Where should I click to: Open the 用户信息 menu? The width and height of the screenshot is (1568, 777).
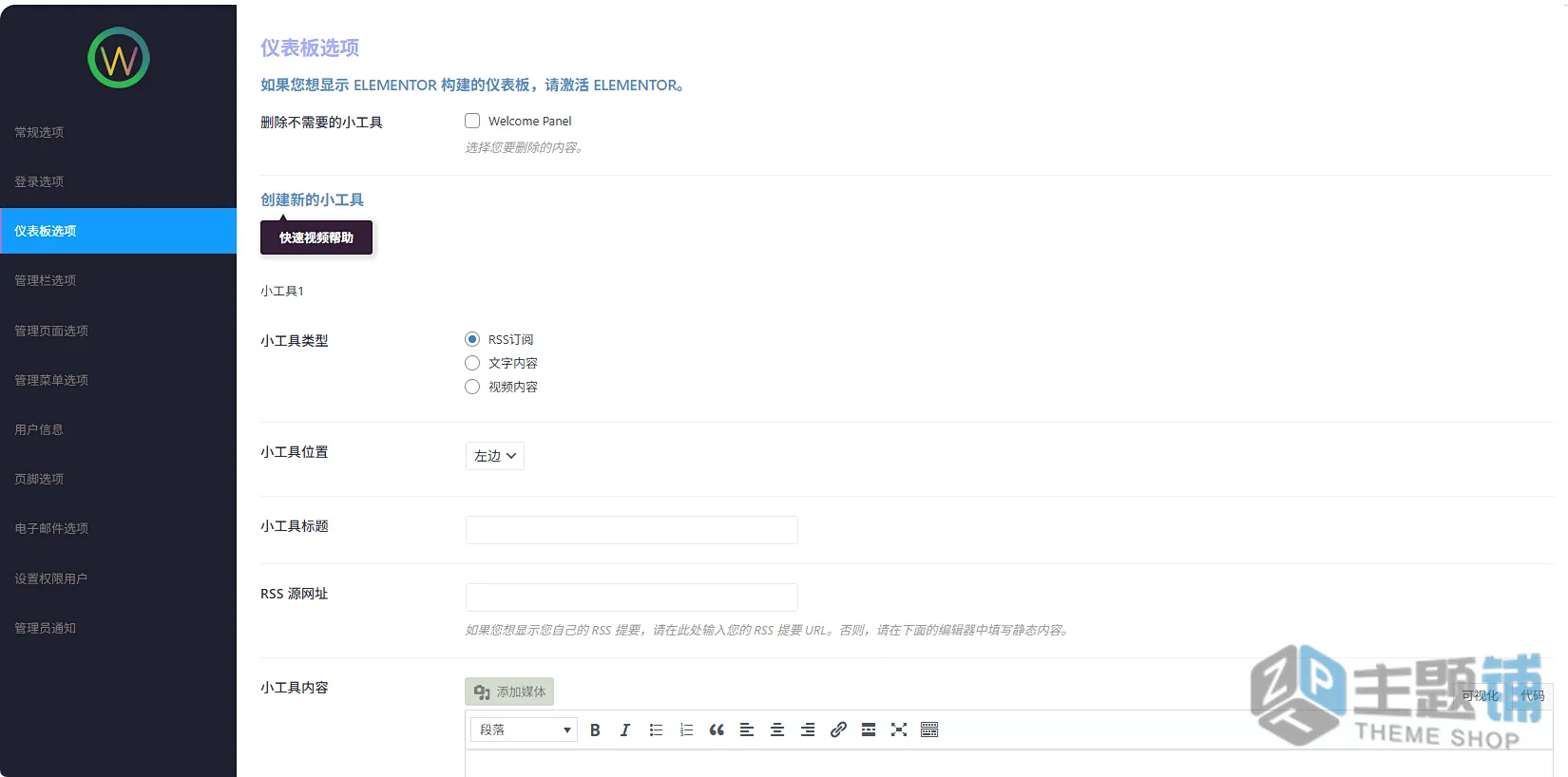coord(118,429)
